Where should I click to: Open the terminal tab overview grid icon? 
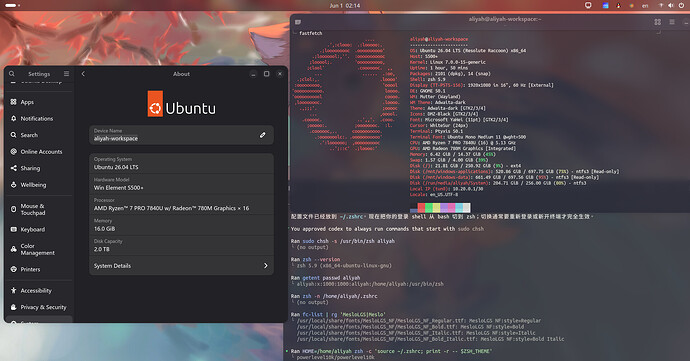point(657,22)
